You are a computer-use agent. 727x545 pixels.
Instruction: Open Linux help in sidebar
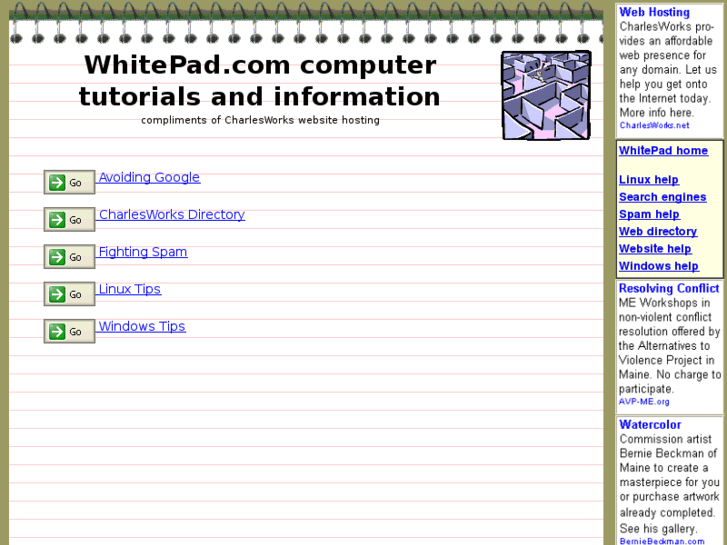point(649,180)
